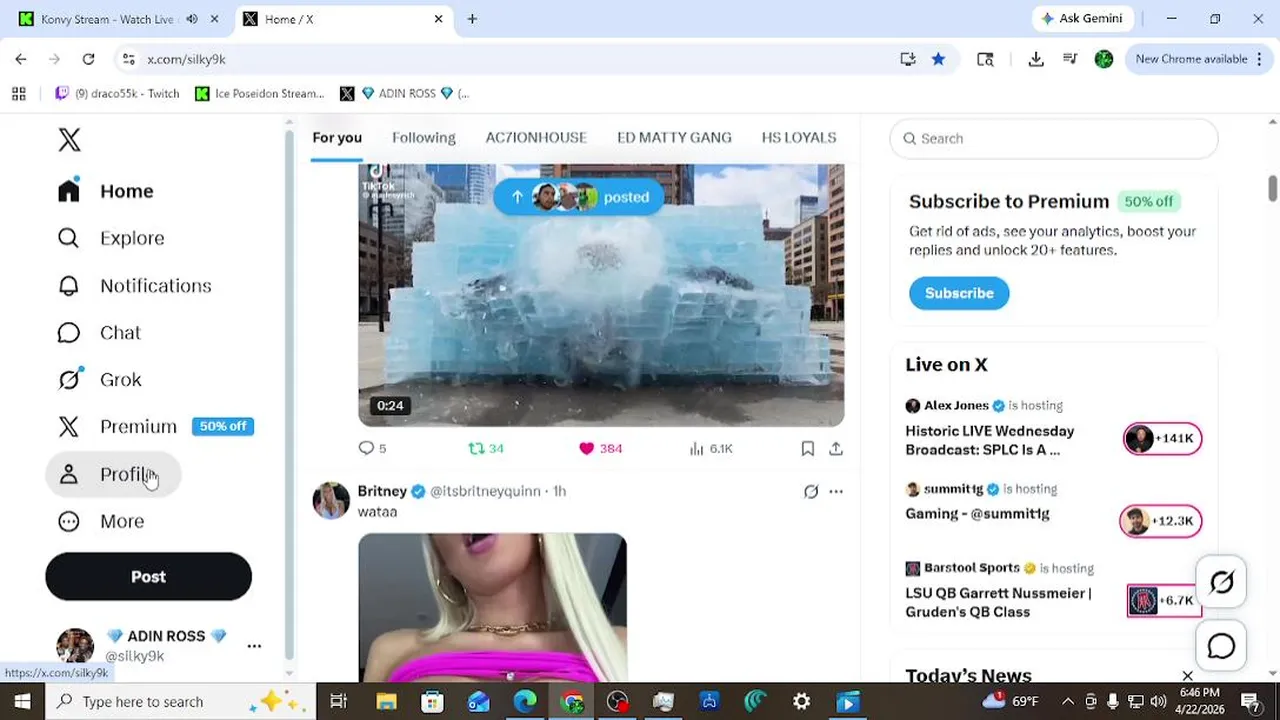Image resolution: width=1280 pixels, height=720 pixels.
Task: Open the ADIN ROSS bookmark in bookmarks bar
Action: coord(404,93)
